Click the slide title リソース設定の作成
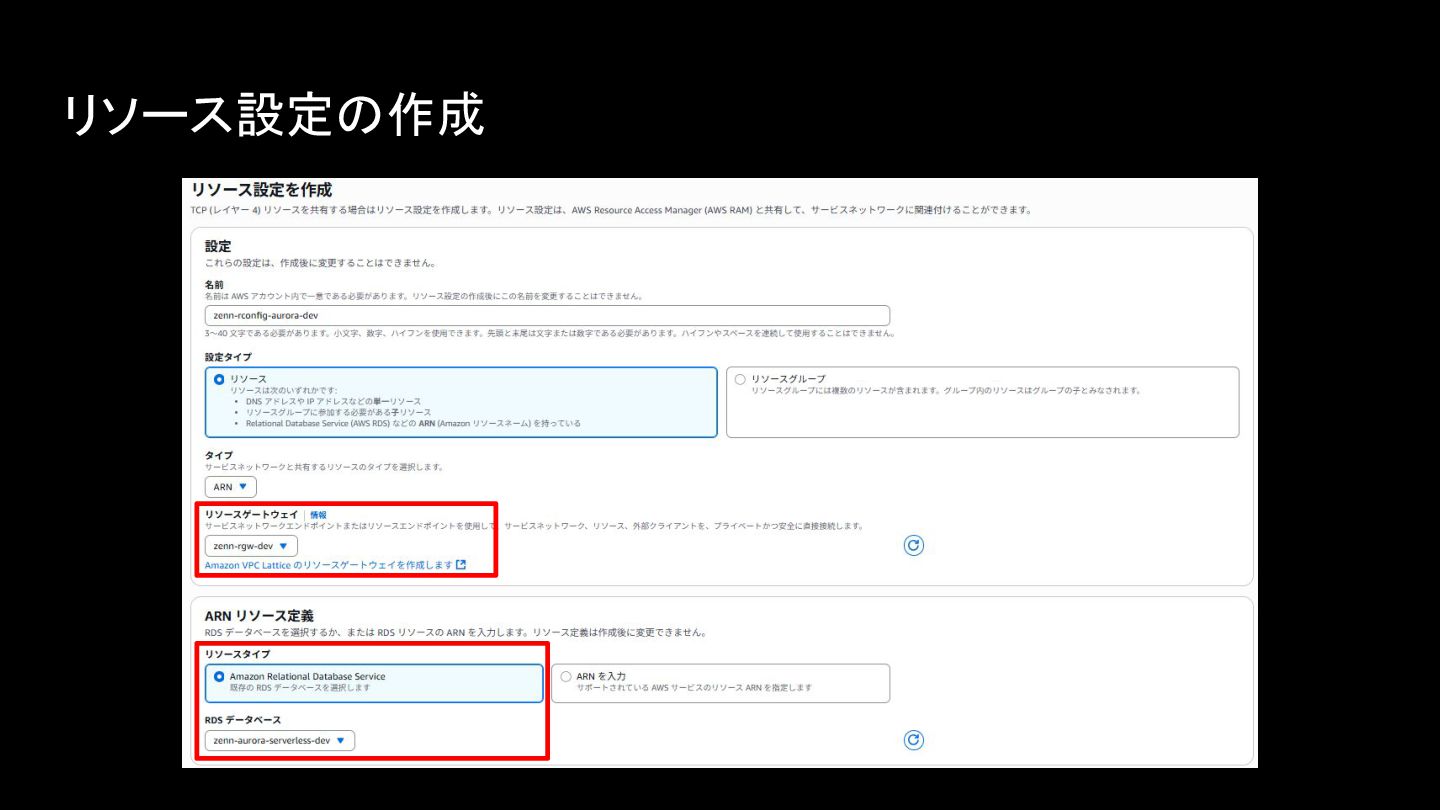1440x810 pixels. (x=273, y=115)
